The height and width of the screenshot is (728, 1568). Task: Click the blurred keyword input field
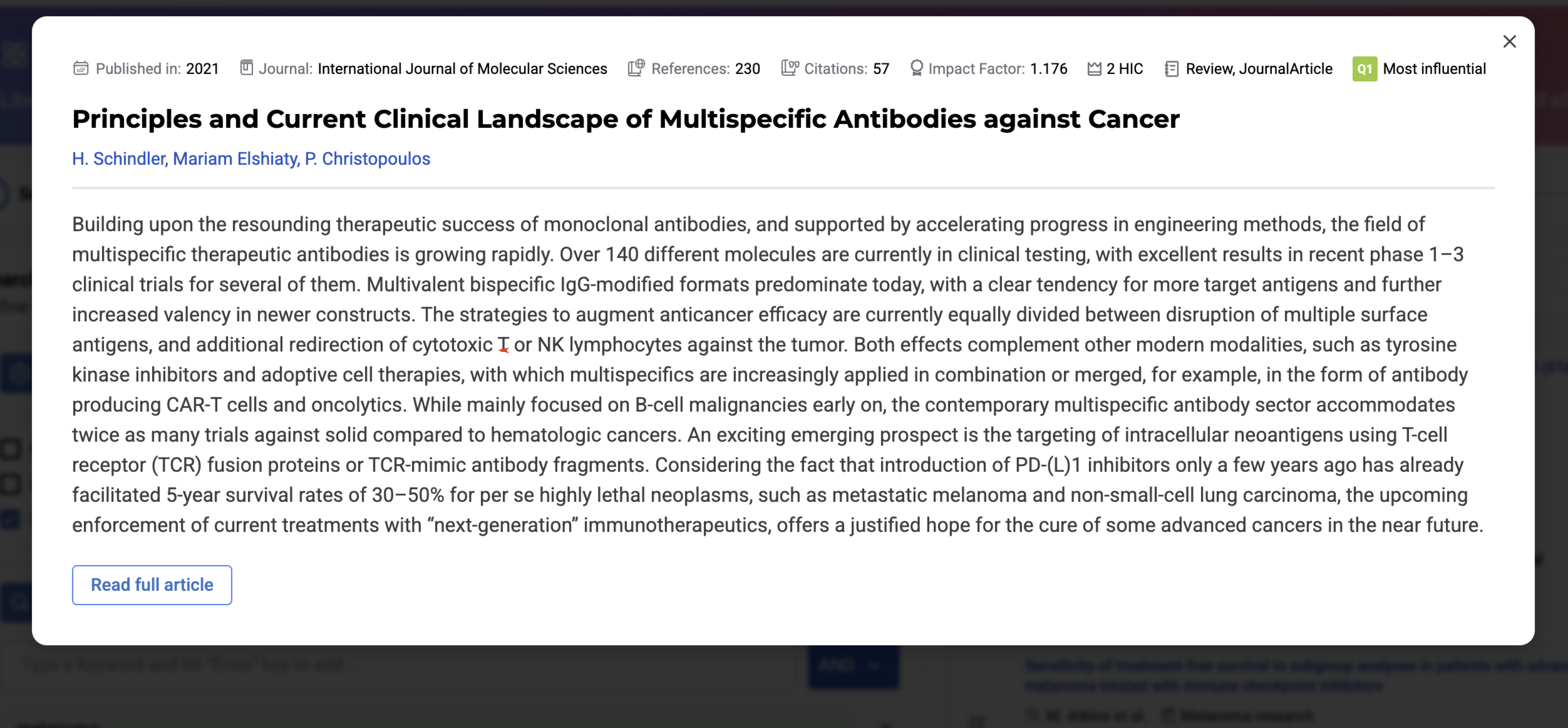tap(402, 665)
